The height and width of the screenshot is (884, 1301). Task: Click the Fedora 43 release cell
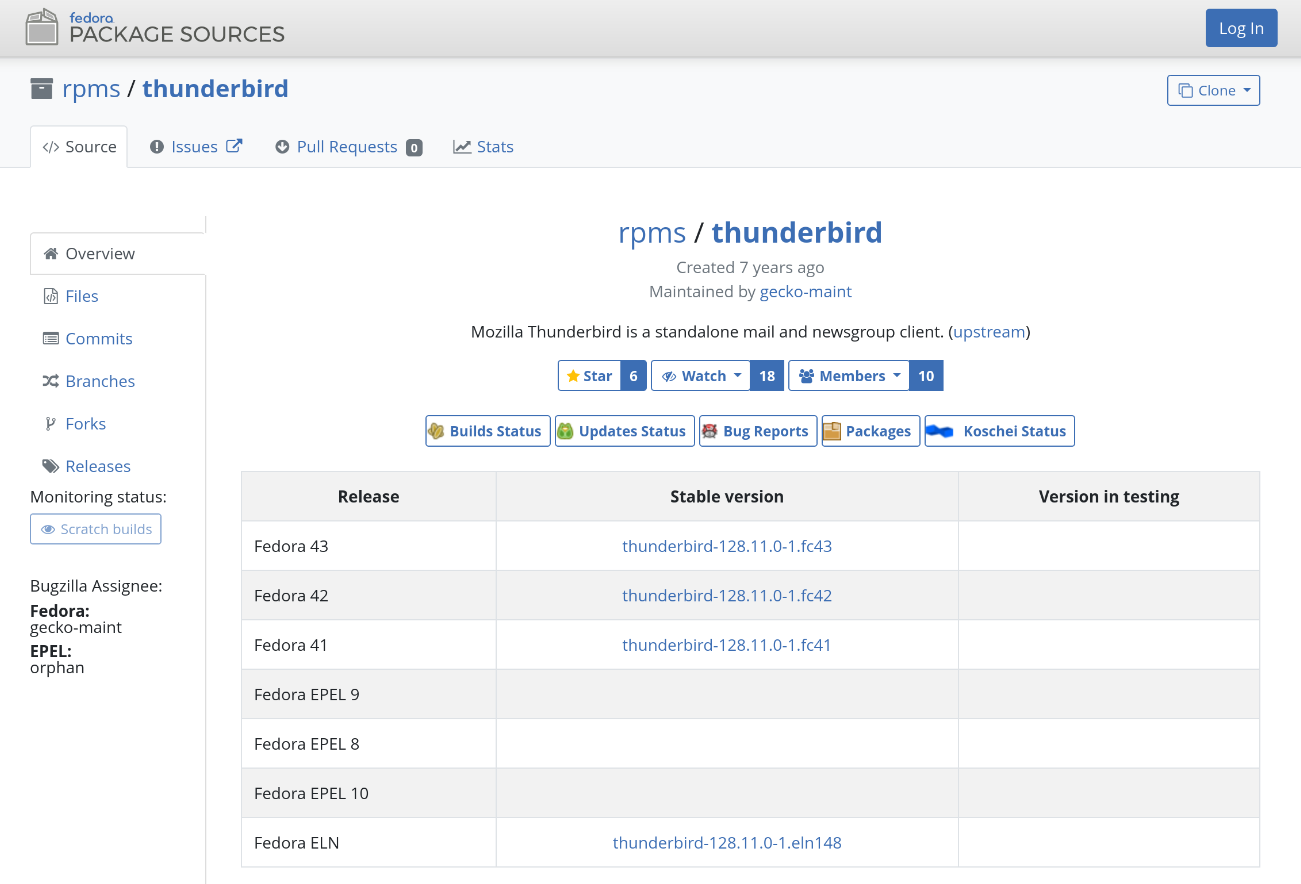coord(369,546)
